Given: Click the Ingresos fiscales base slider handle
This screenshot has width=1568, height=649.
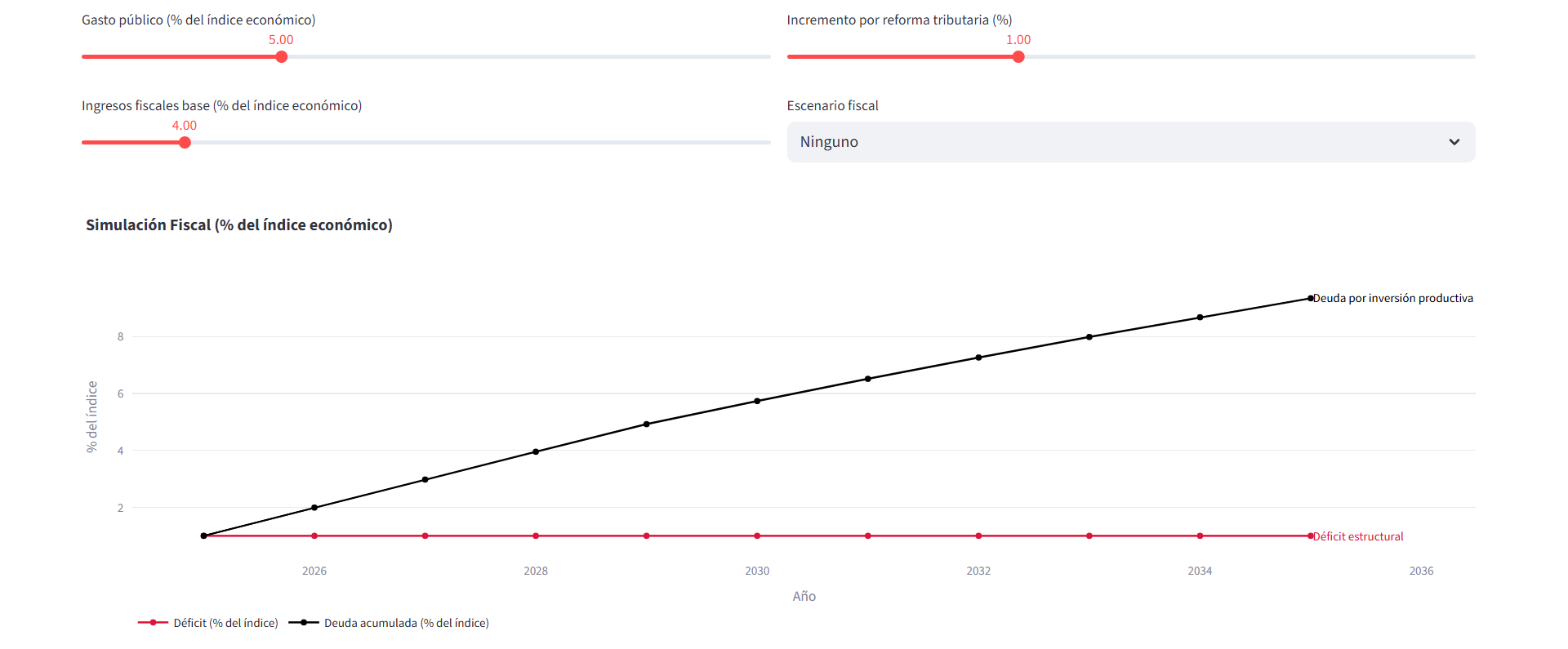Looking at the screenshot, I should (185, 143).
